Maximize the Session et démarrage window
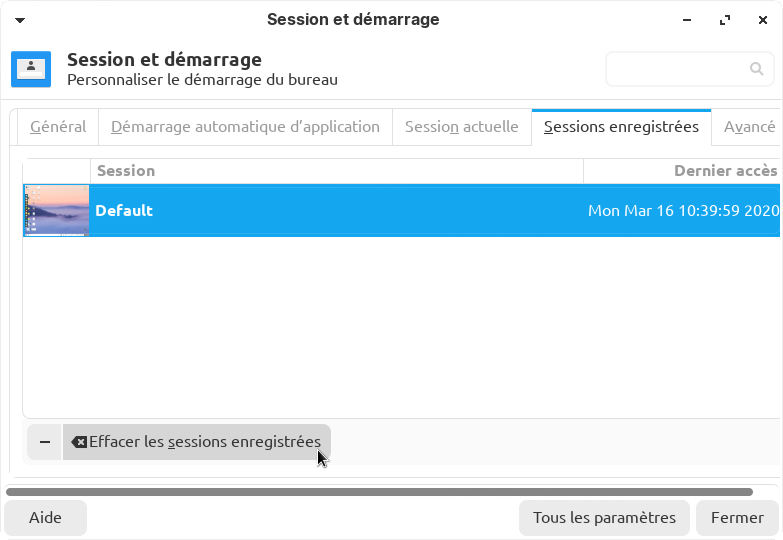 tap(724, 20)
